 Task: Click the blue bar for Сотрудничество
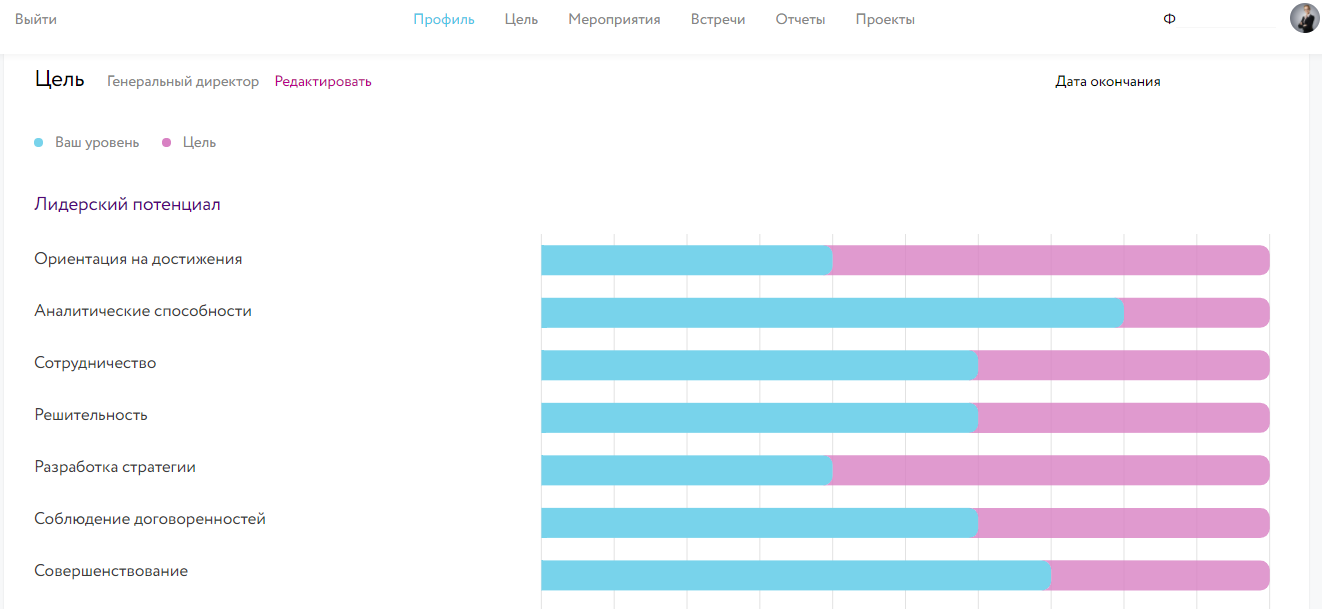(x=758, y=365)
